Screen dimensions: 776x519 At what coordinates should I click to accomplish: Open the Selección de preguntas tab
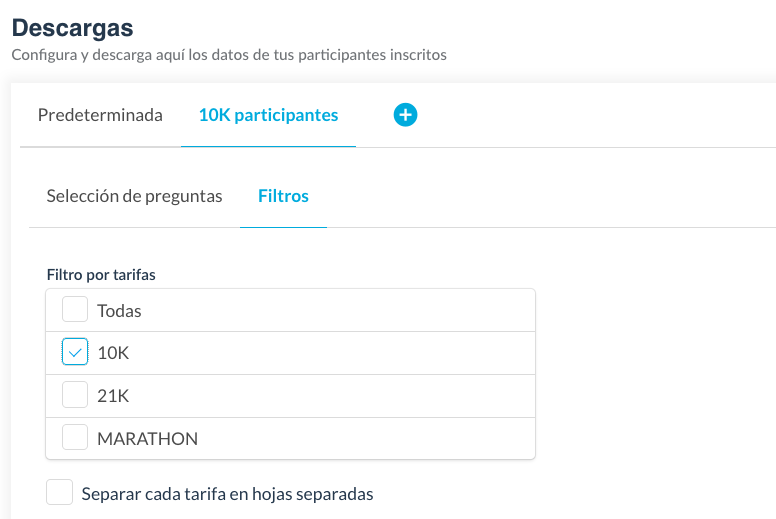[134, 196]
